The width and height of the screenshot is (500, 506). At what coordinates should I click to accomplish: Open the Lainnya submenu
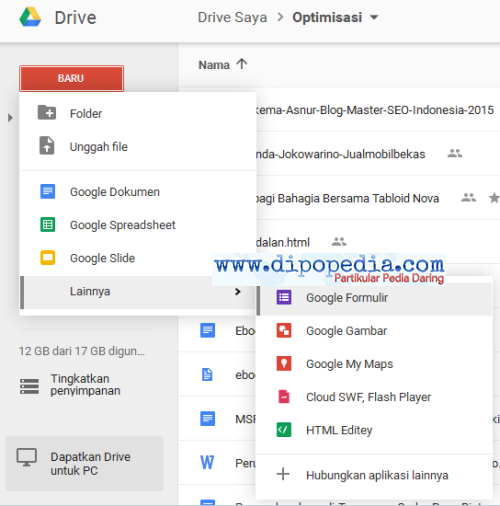pyautogui.click(x=138, y=292)
